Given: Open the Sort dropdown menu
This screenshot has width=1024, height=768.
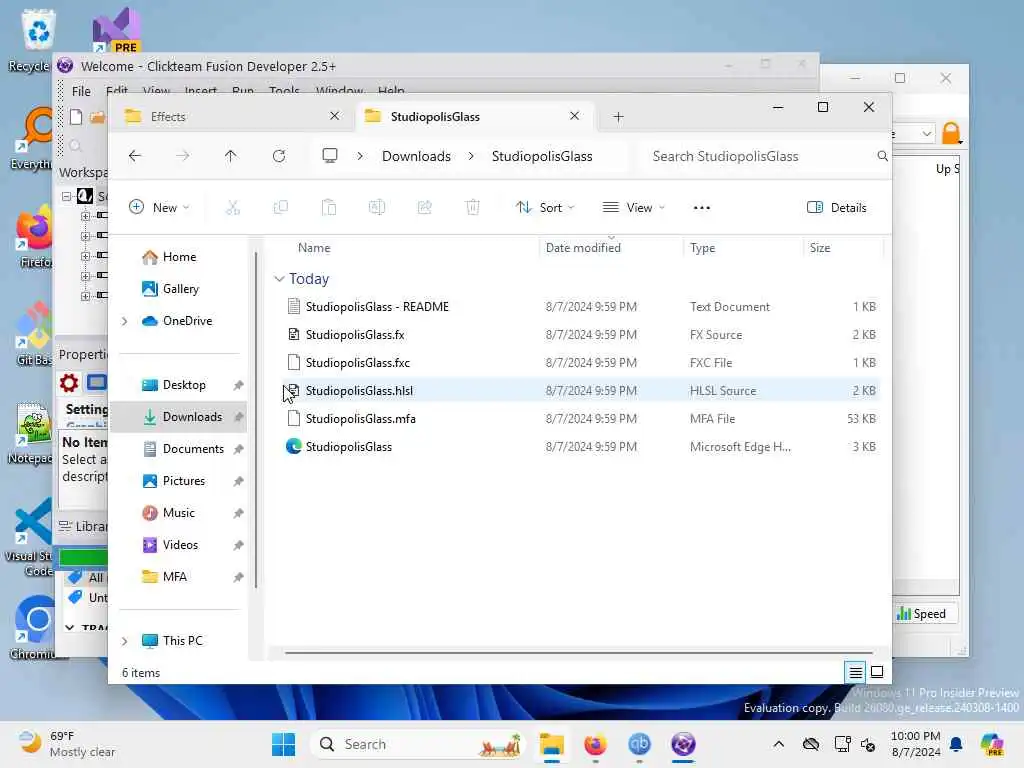Looking at the screenshot, I should coord(545,208).
